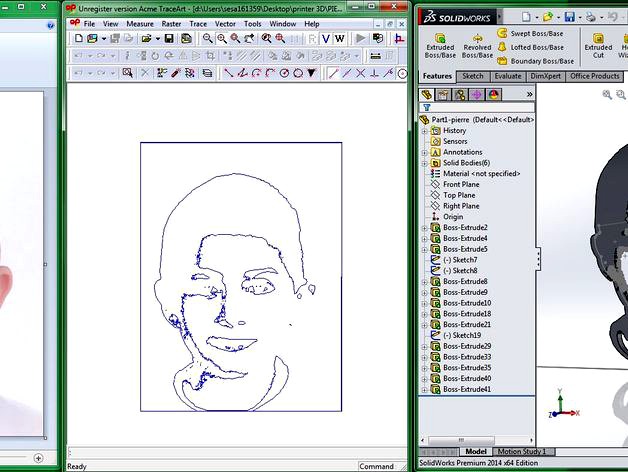Viewport: 628px width, 472px height.
Task: Click the SolidWorks new document icon
Action: (x=526, y=17)
